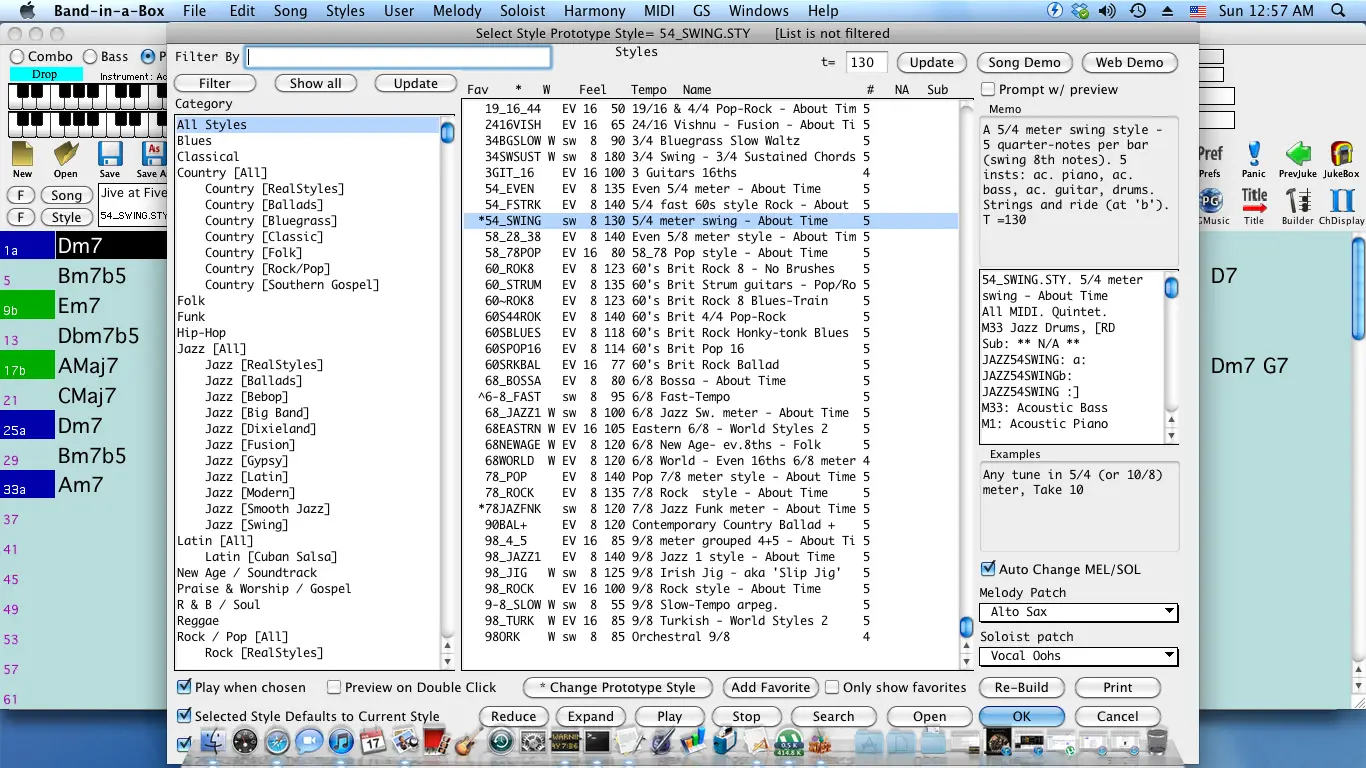Open the Styles menu
Viewport: 1366px width, 768px height.
tap(345, 11)
